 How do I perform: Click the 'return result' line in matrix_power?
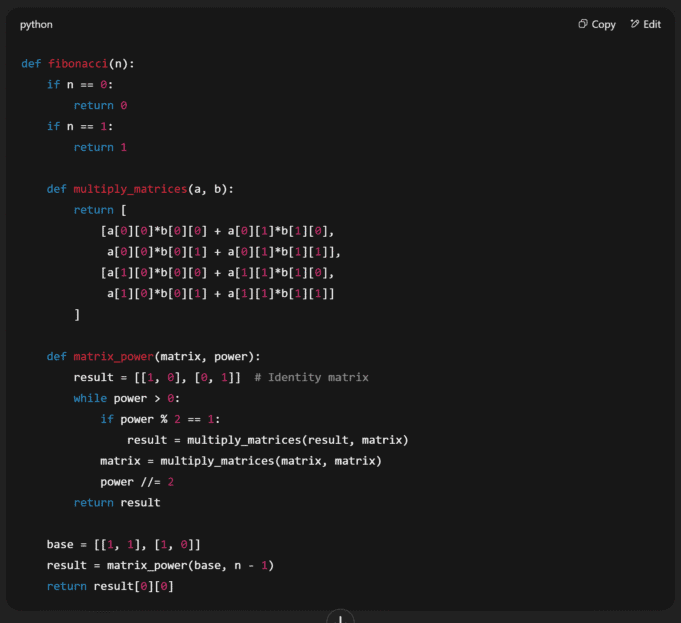[x=116, y=502]
